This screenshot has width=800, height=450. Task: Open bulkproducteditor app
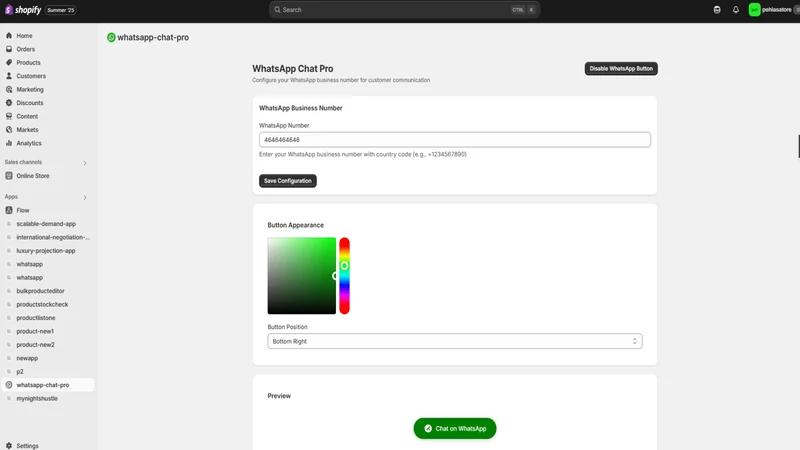(40, 291)
